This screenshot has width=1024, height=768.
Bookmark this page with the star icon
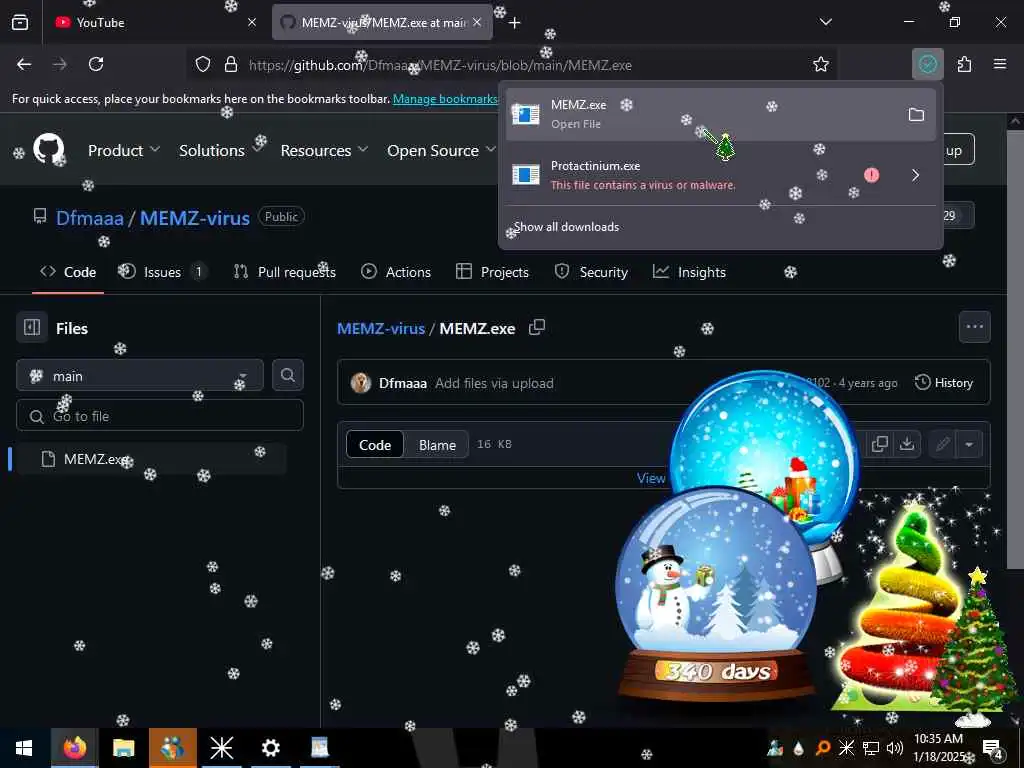click(820, 64)
